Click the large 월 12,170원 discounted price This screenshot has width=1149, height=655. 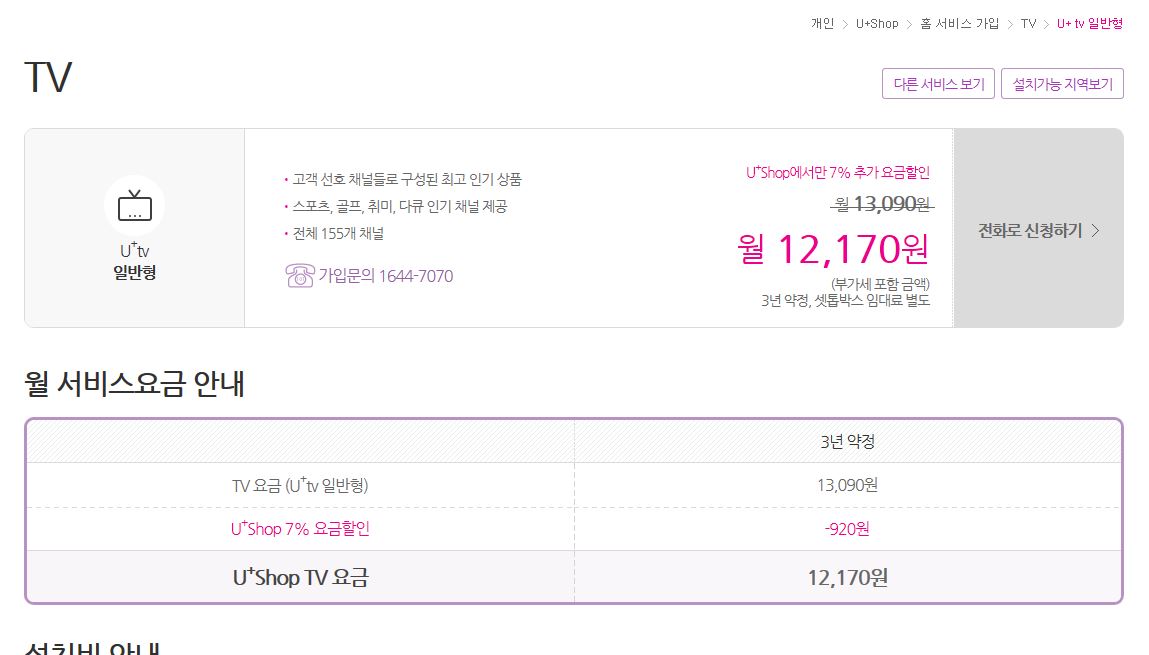coord(832,249)
